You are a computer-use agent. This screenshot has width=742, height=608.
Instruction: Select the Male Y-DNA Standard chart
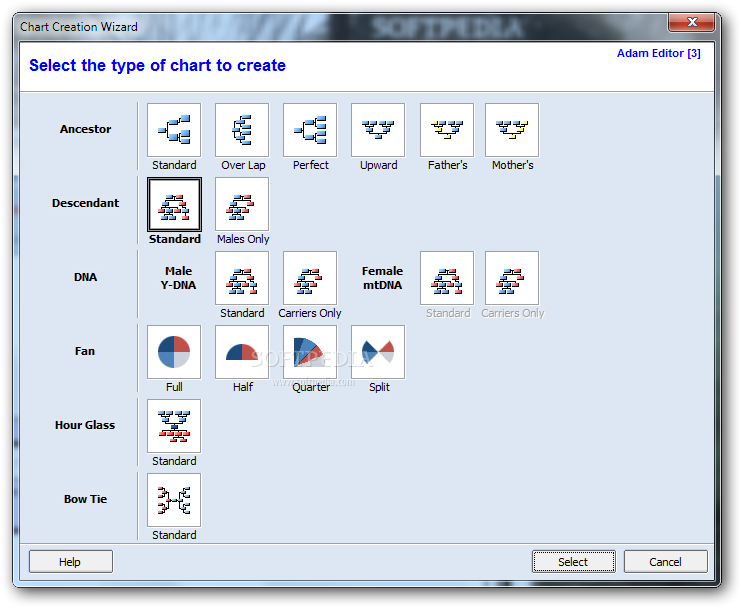click(242, 278)
